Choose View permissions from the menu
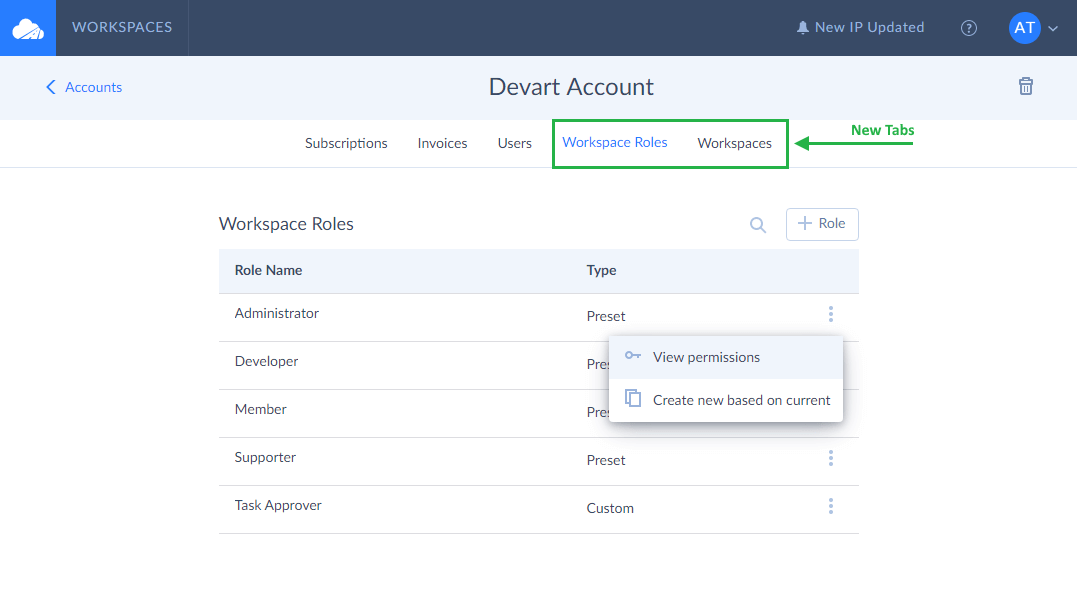This screenshot has height=615, width=1077. (x=725, y=357)
